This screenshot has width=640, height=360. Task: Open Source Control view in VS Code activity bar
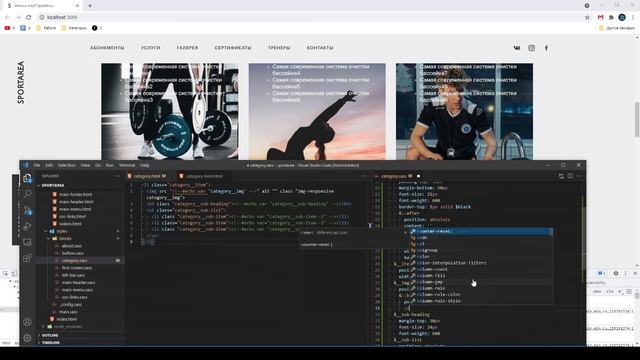click(27, 210)
